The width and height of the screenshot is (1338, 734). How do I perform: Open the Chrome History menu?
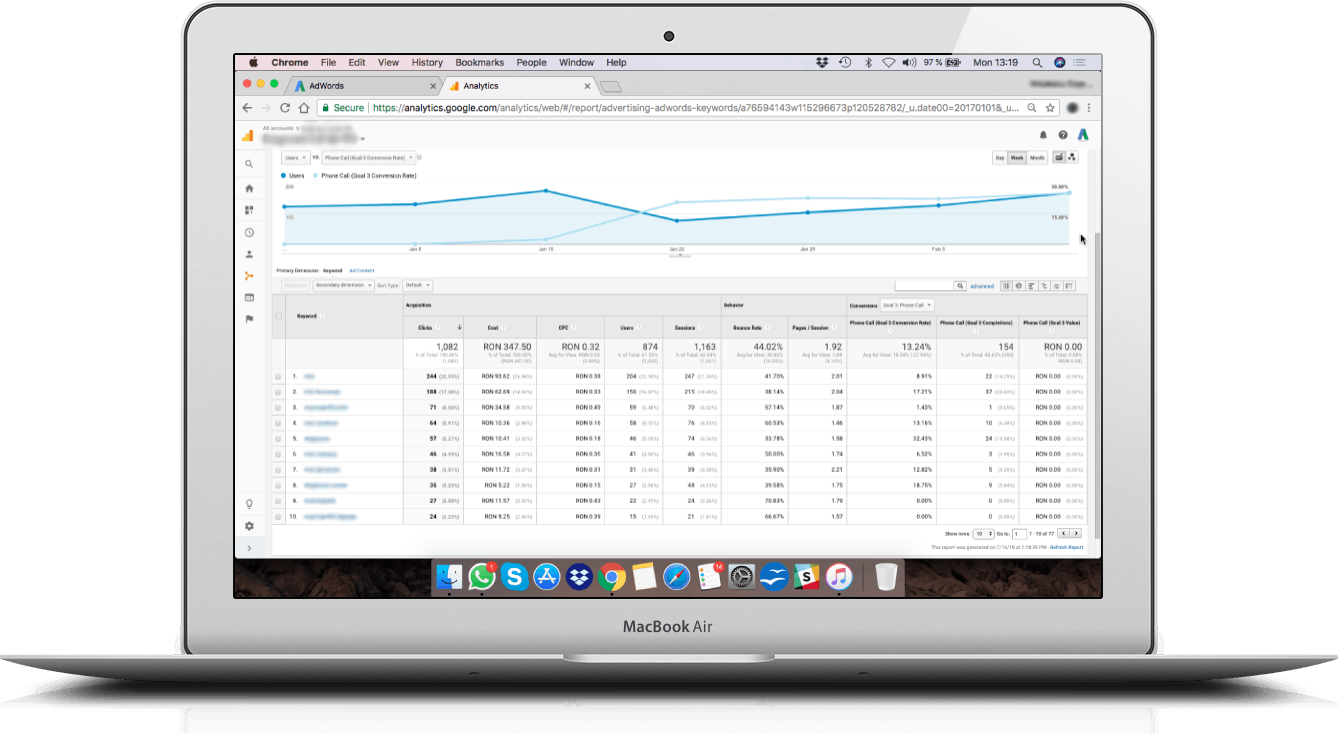427,62
